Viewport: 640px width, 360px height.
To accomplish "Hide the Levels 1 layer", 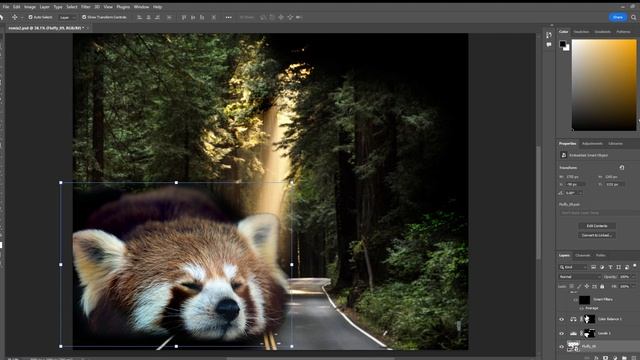I will pos(562,333).
